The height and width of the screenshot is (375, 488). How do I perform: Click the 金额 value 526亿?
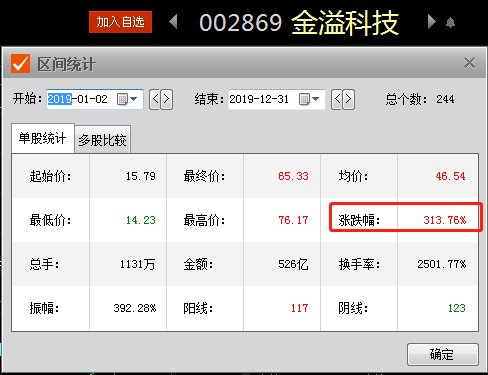[293, 264]
